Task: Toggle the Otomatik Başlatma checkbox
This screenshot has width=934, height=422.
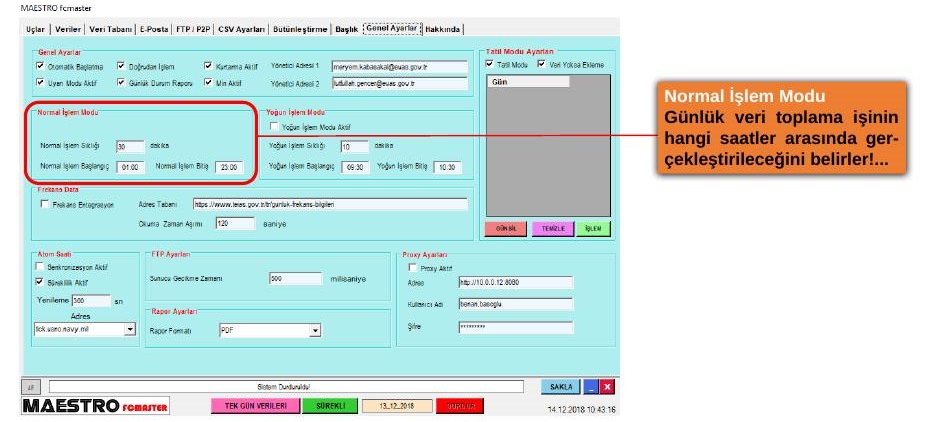Action: click(x=41, y=66)
